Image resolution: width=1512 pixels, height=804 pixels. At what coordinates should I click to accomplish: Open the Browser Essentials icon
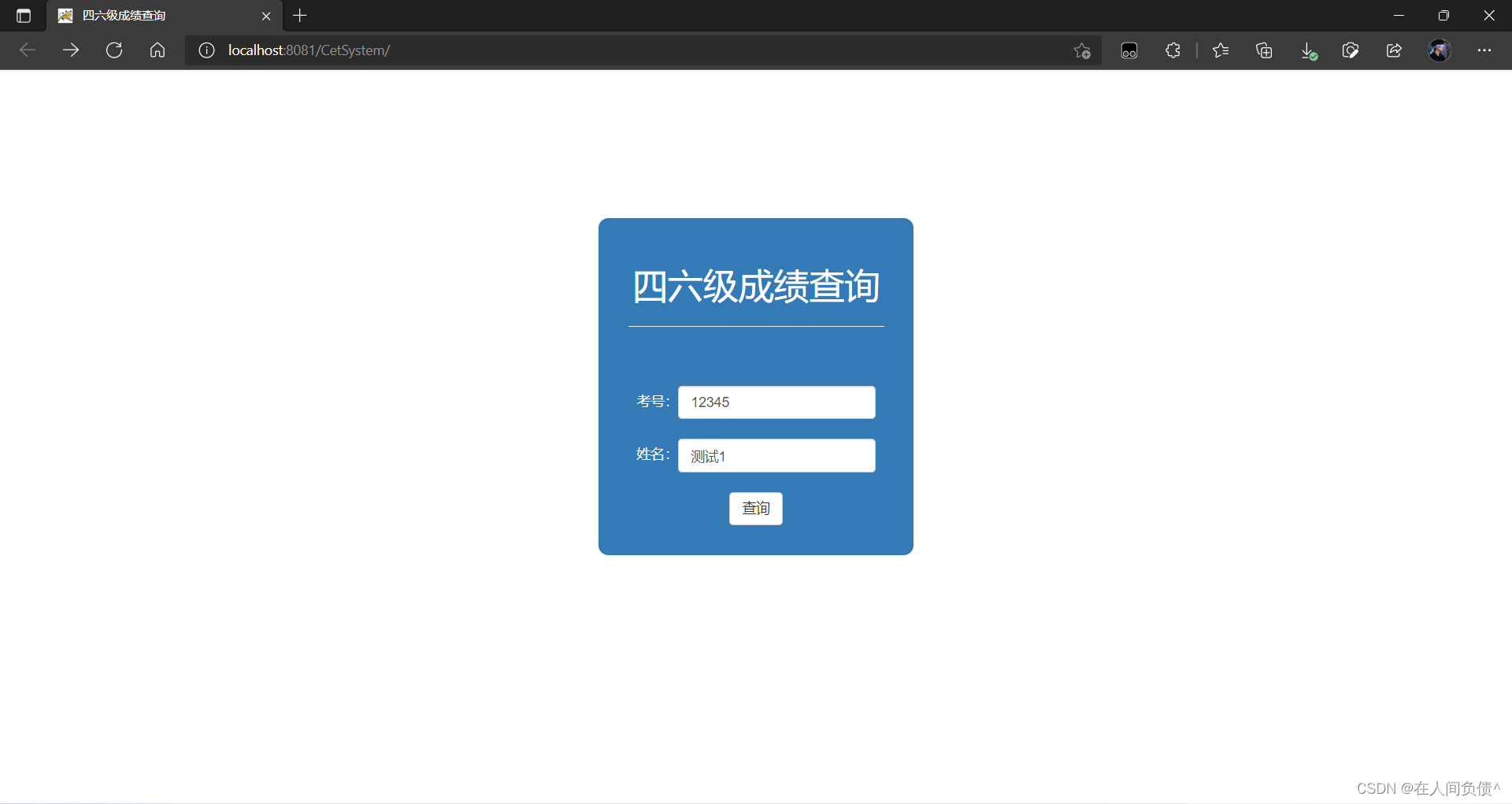click(x=1129, y=50)
